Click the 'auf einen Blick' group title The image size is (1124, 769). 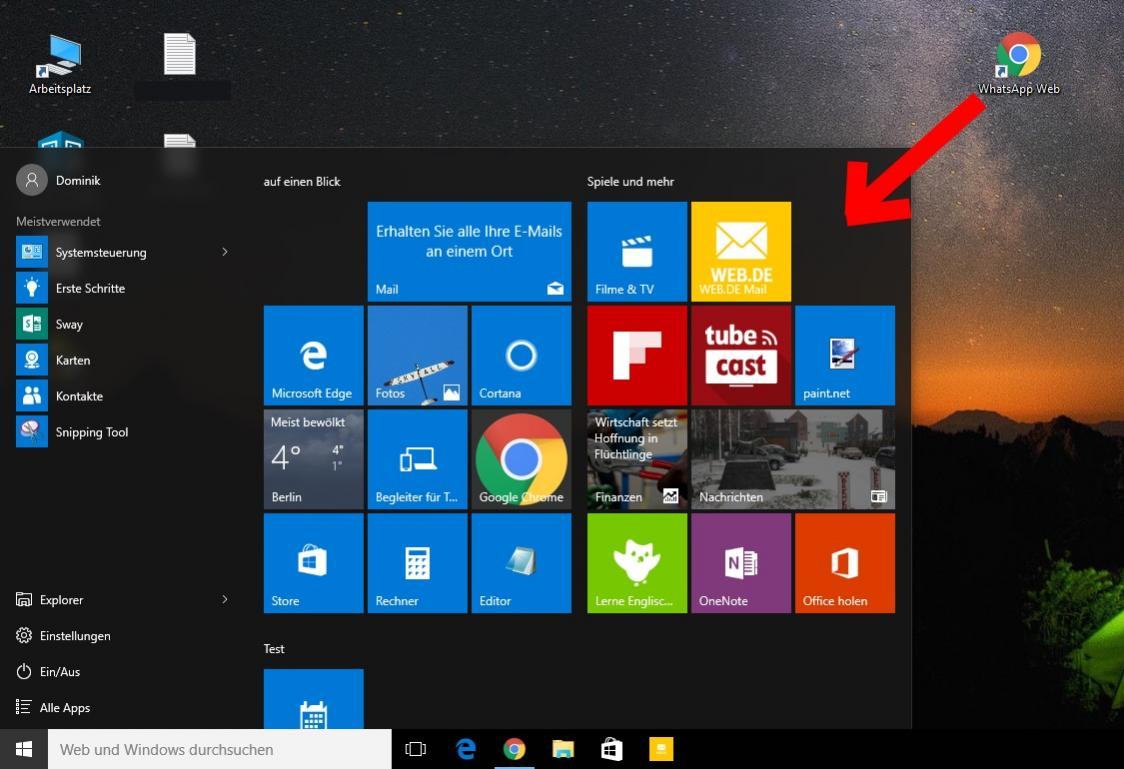click(302, 182)
